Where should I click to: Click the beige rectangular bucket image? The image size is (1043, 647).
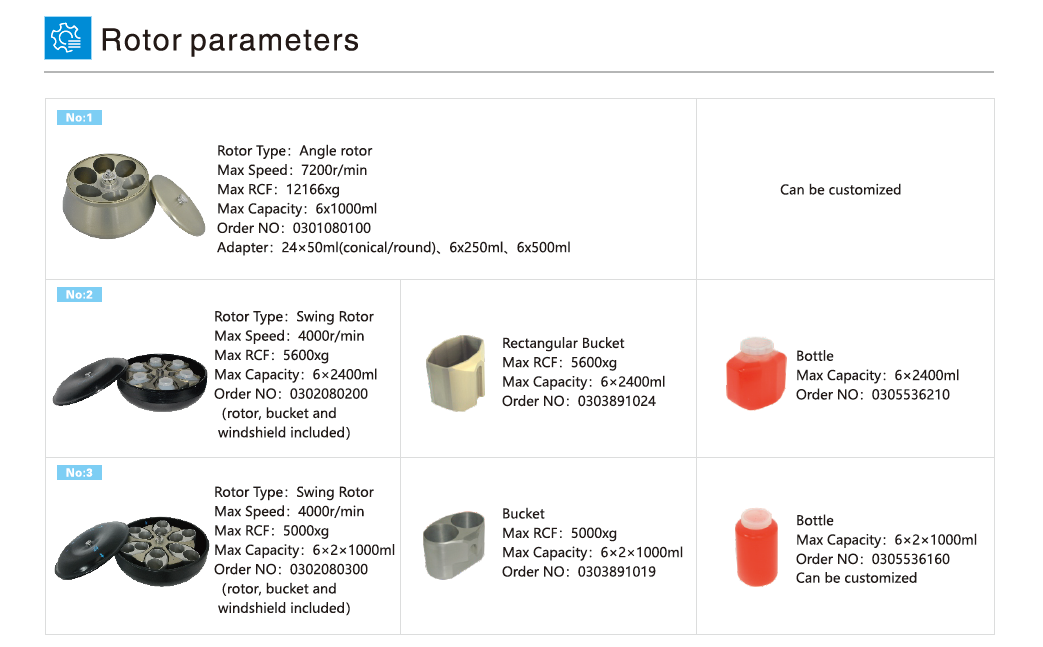coord(456,372)
